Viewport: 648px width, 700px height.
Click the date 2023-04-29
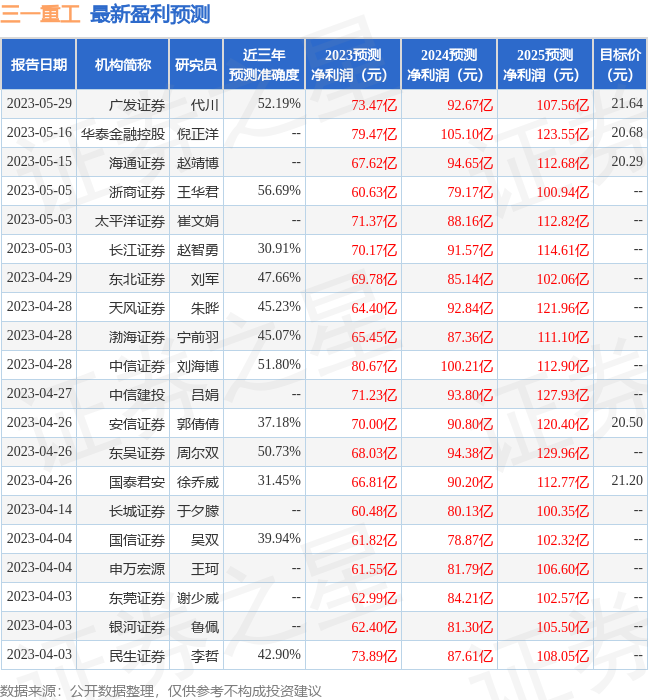(x=39, y=278)
